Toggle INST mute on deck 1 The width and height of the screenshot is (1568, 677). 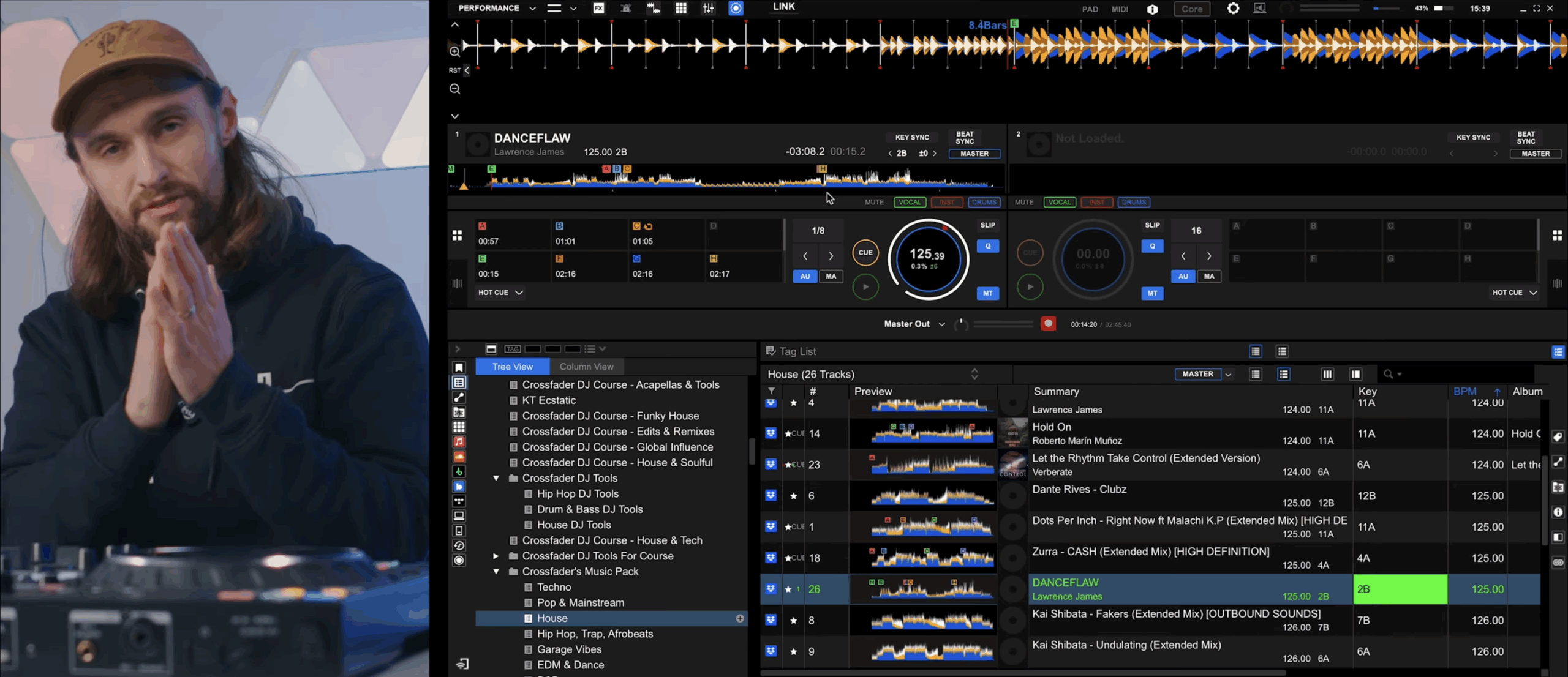tap(947, 202)
